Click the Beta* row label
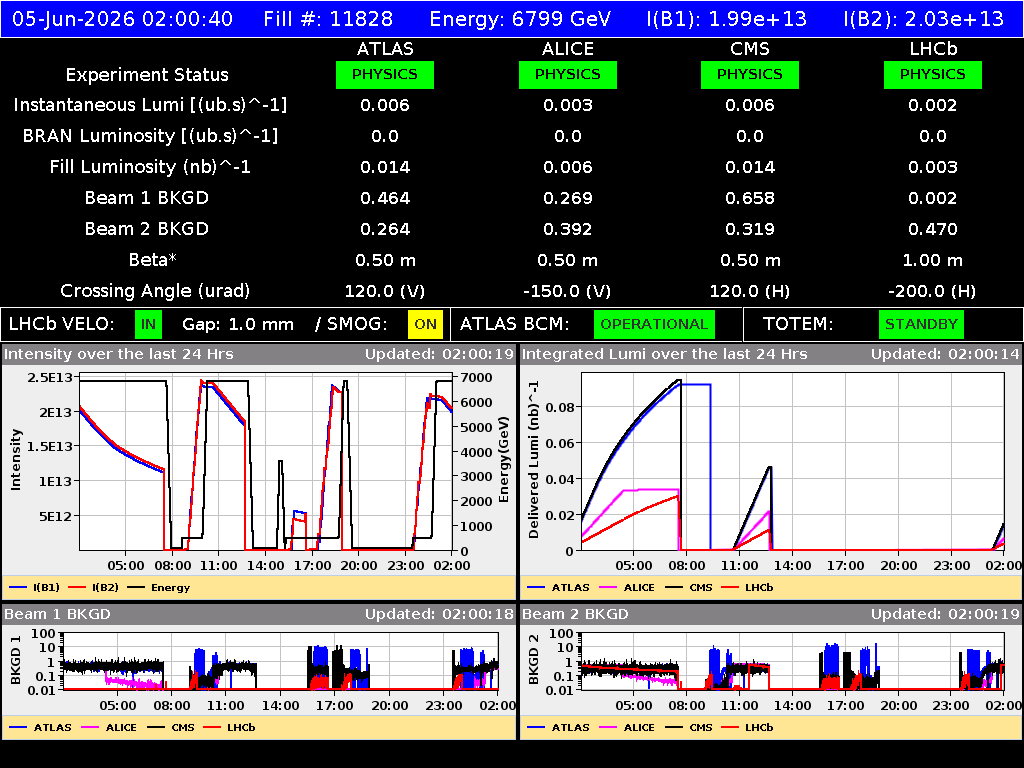The width and height of the screenshot is (1024, 768). [153, 260]
